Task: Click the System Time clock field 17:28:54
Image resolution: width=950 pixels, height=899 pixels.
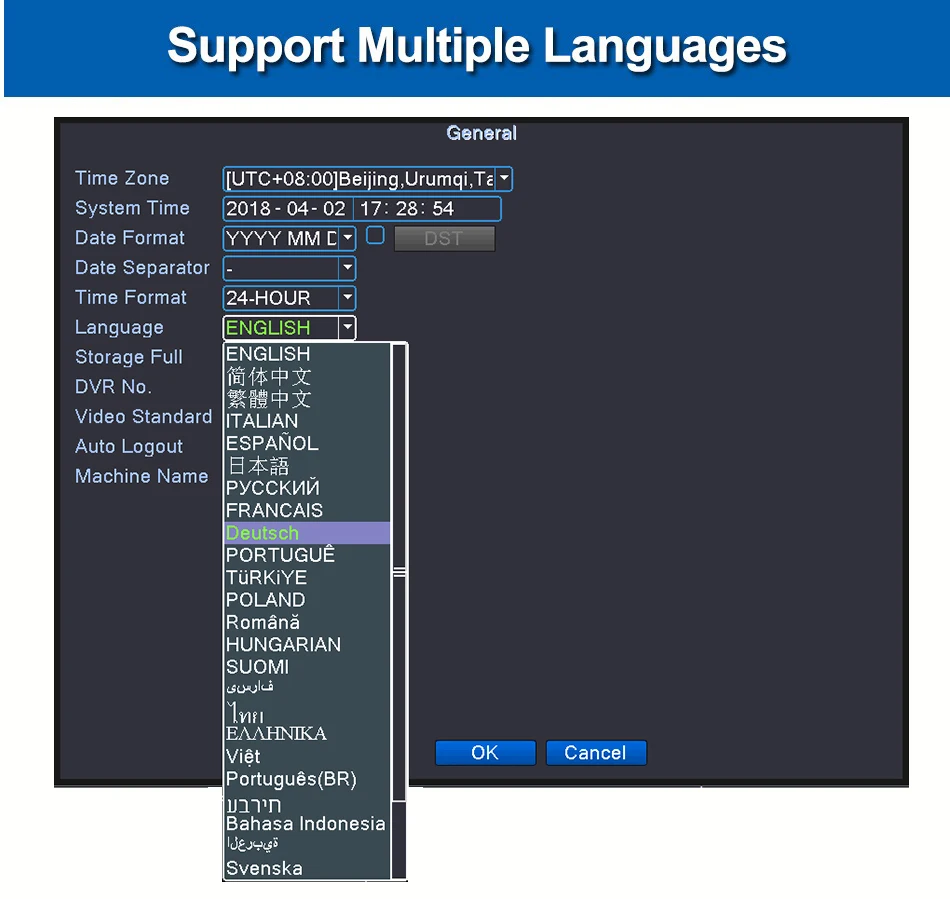Action: click(427, 208)
